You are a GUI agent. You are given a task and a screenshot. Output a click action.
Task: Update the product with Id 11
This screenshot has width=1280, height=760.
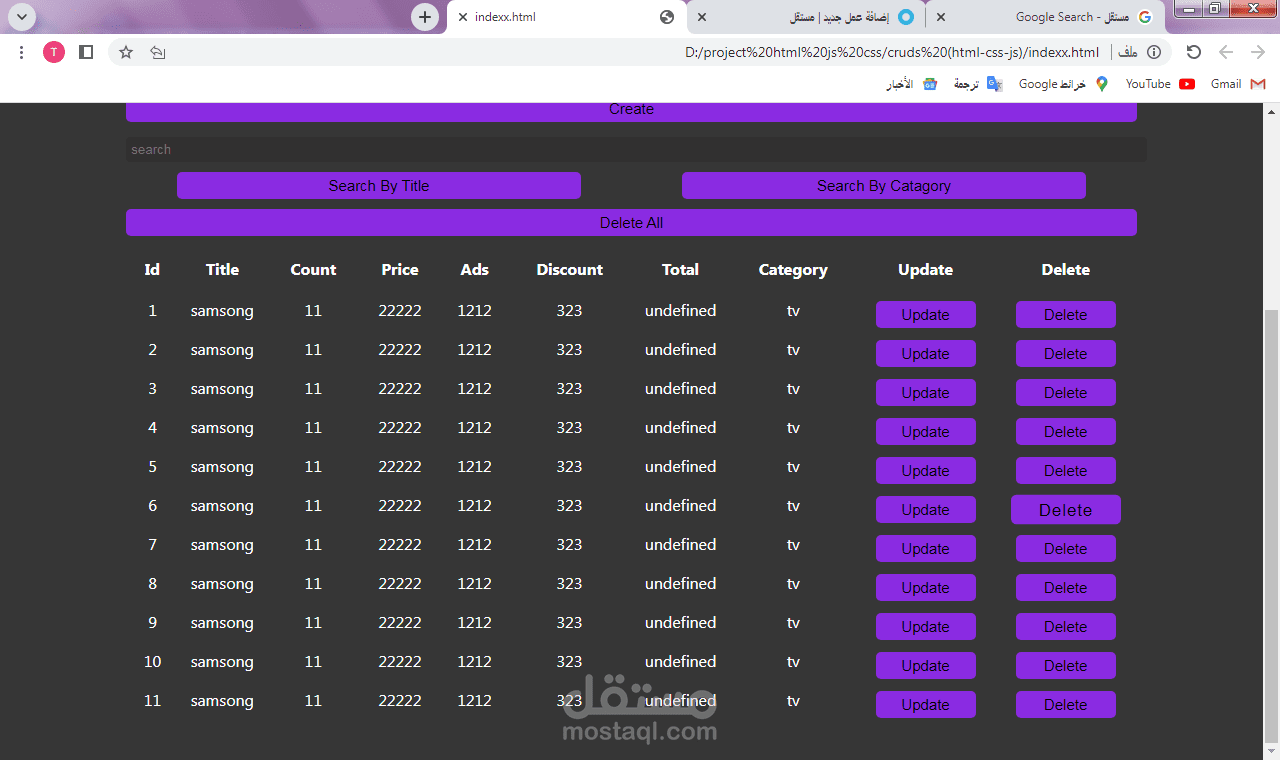[x=926, y=705]
